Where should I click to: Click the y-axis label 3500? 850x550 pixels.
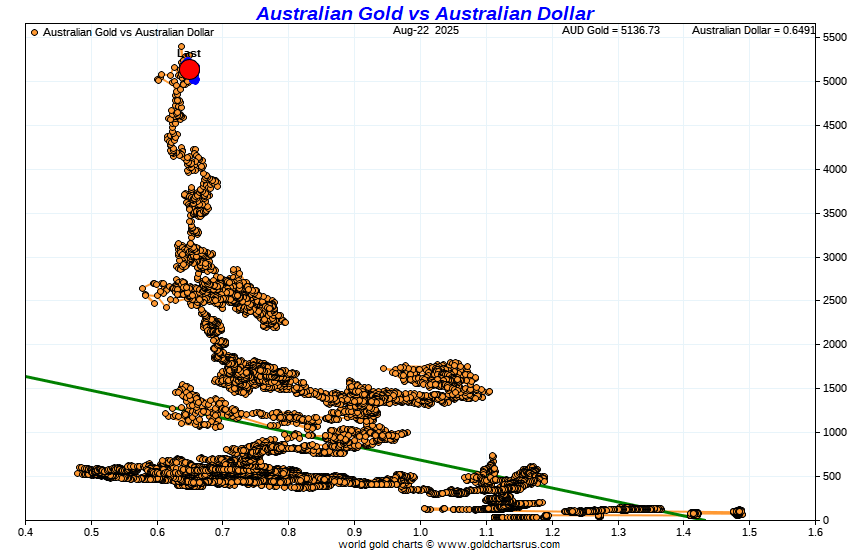tap(834, 213)
